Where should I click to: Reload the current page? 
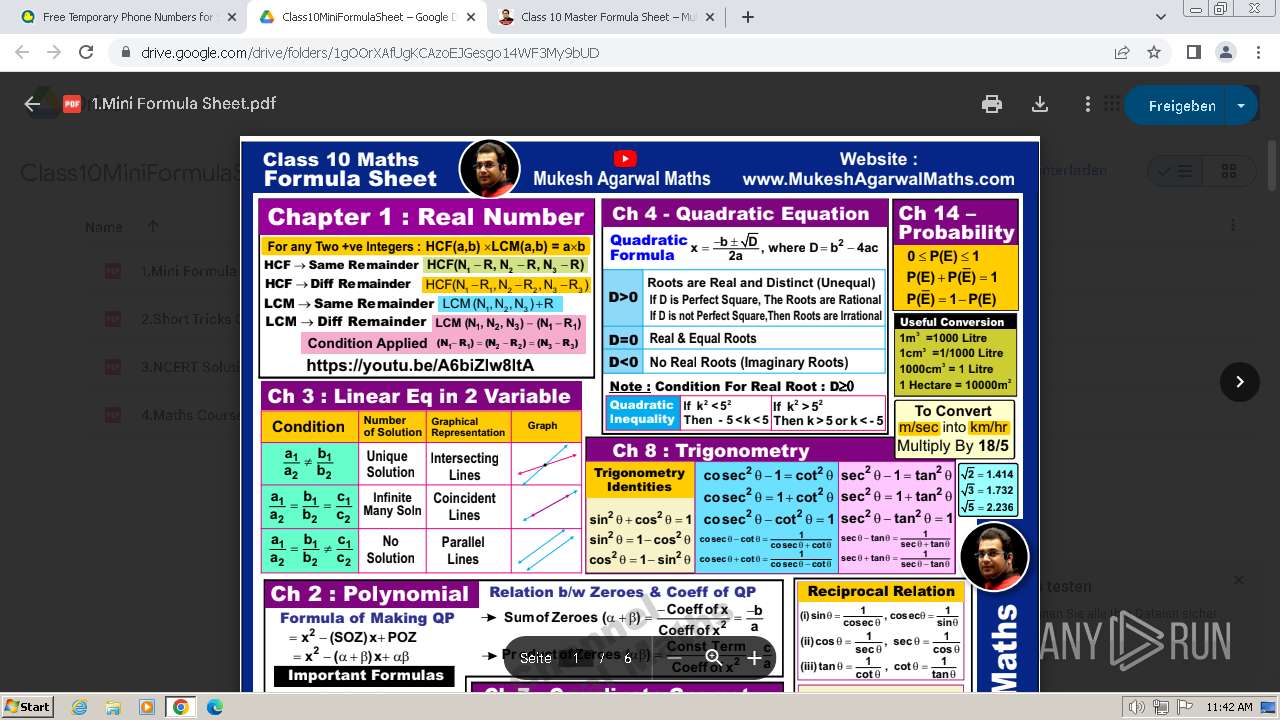(x=86, y=52)
